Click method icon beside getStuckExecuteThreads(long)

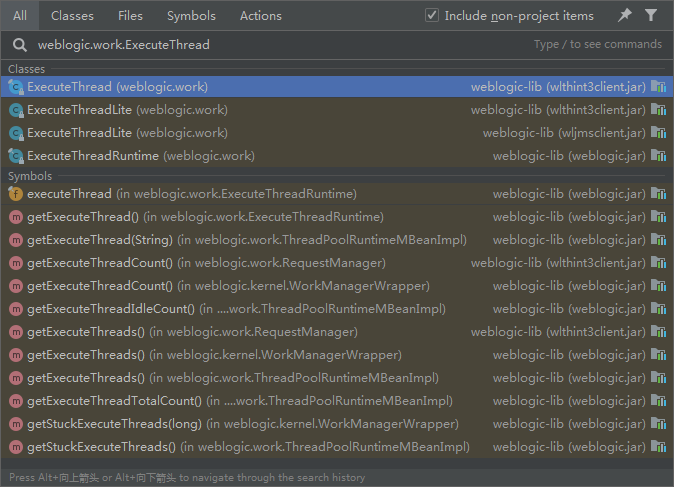pyautogui.click(x=16, y=424)
